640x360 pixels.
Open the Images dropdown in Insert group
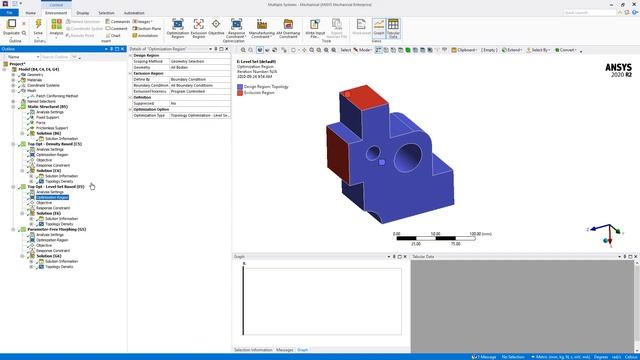point(142,22)
